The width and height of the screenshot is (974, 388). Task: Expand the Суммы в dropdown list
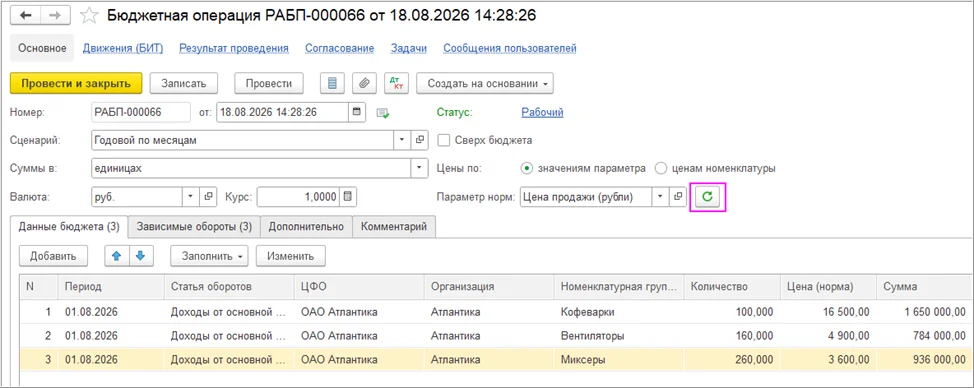[x=420, y=168]
